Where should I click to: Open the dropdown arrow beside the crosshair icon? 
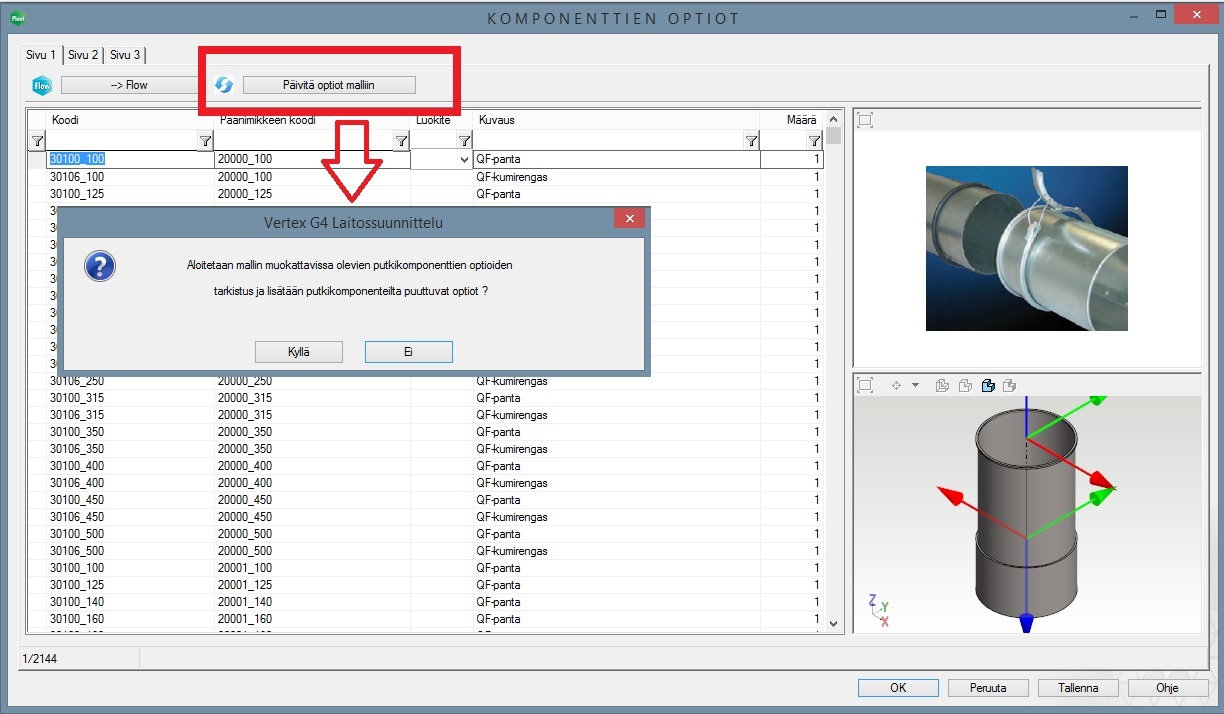pos(915,385)
